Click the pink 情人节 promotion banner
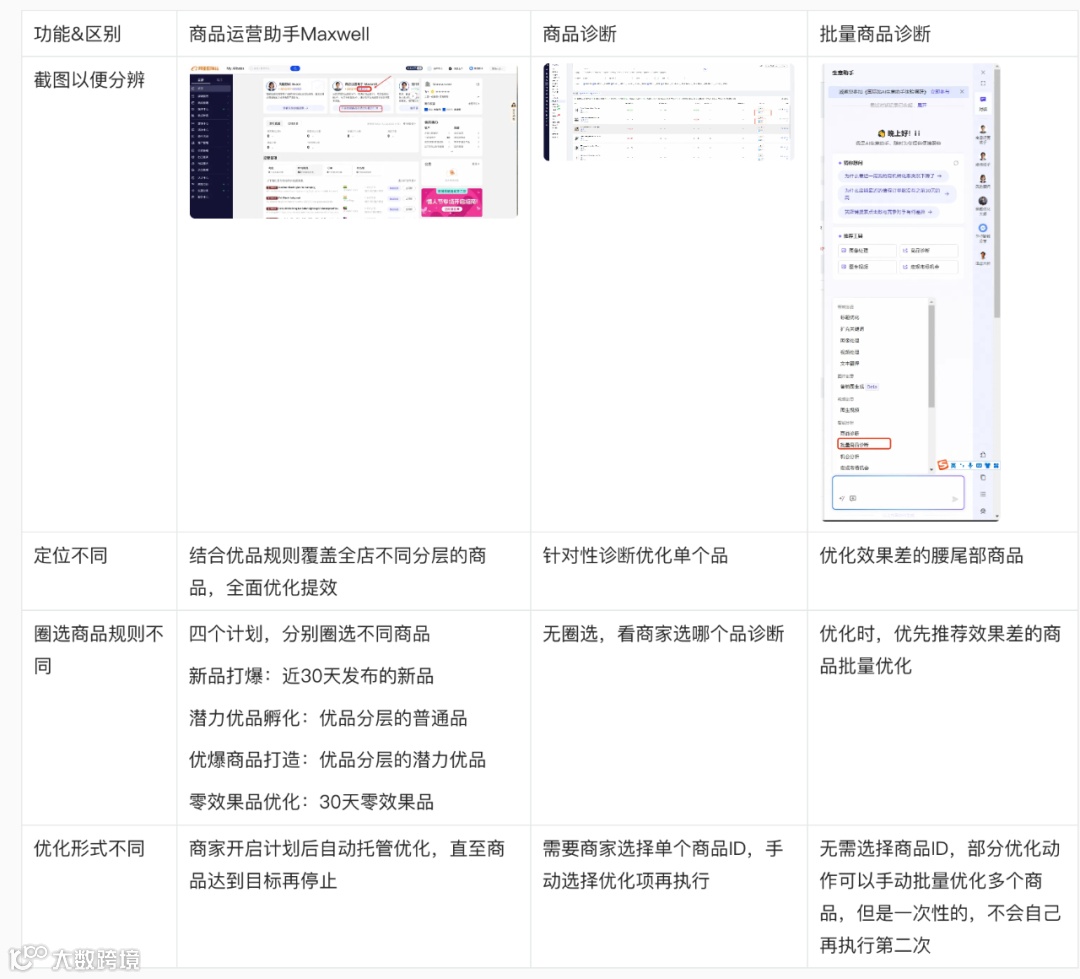This screenshot has height=979, width=1080. tap(451, 202)
